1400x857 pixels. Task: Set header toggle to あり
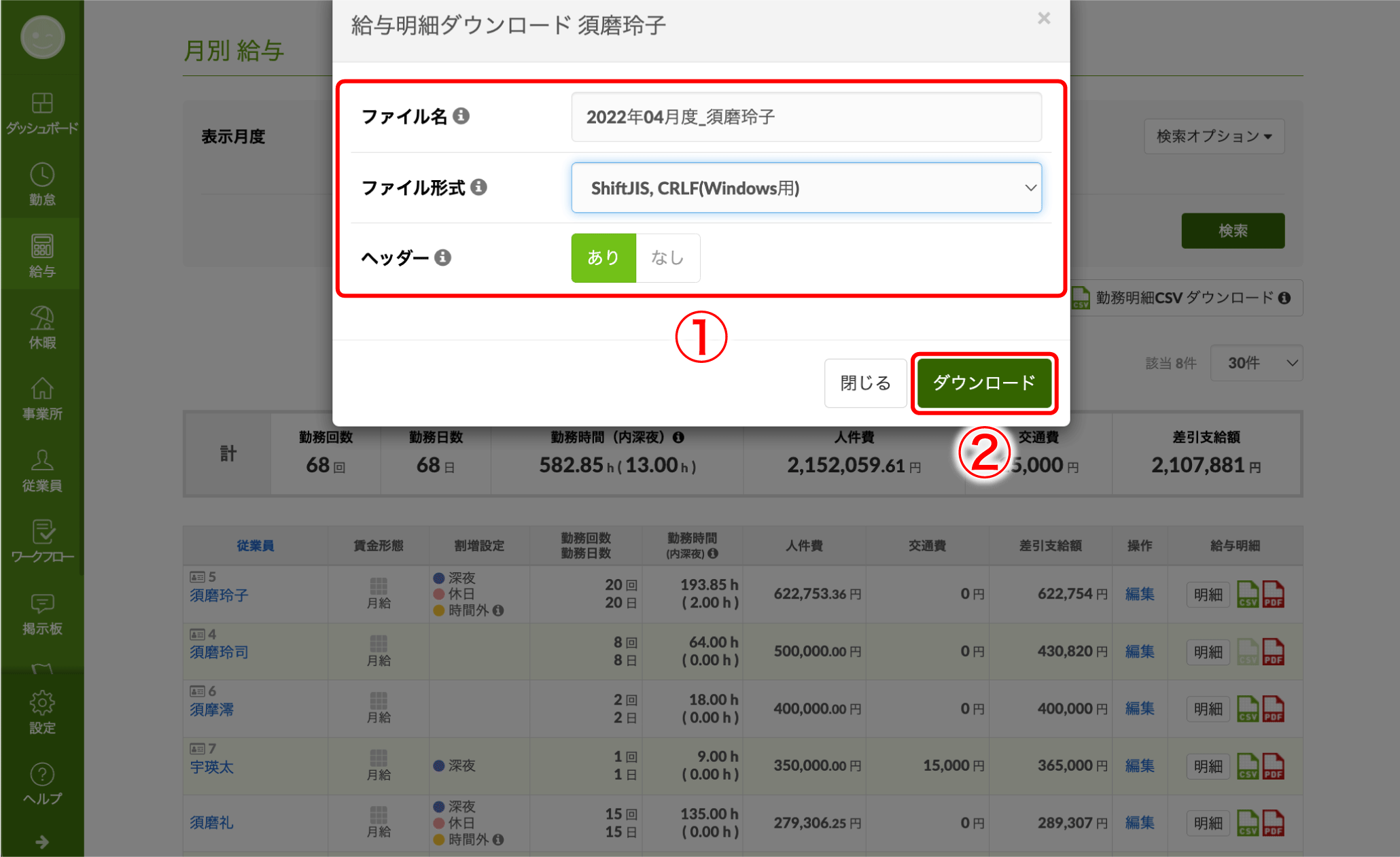pyautogui.click(x=603, y=258)
